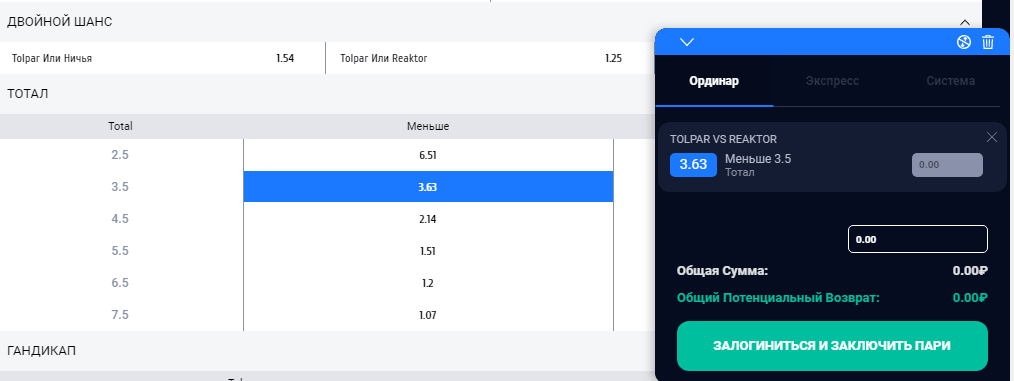Click the 6.5 total row label
Screen dimensions: 1014x381
point(120,283)
